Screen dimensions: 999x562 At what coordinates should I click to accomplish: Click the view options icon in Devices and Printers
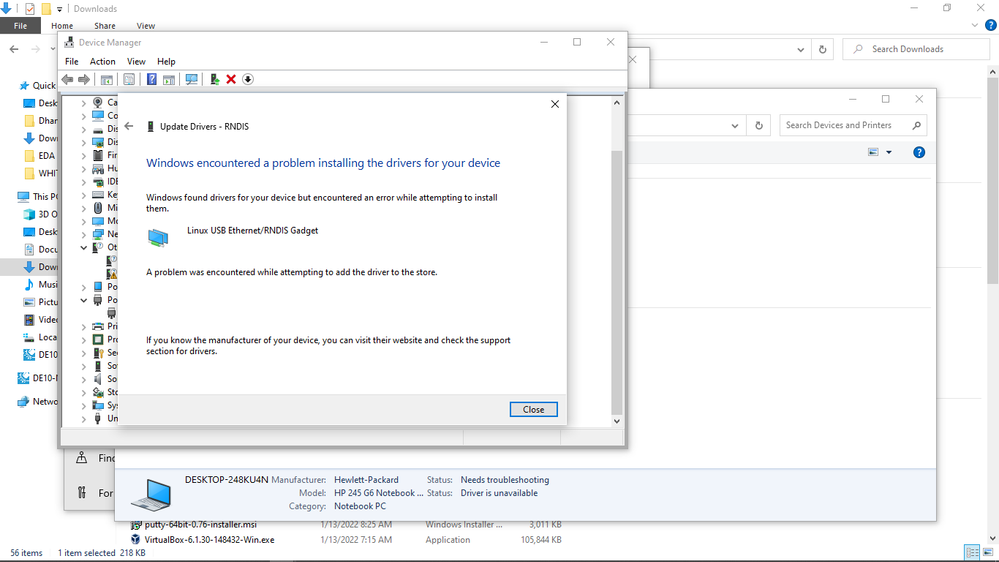pyautogui.click(x=873, y=152)
